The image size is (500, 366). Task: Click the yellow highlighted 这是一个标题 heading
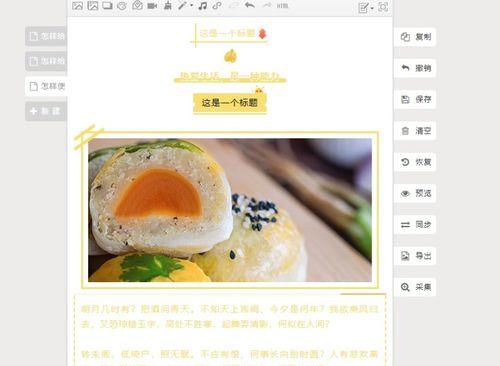click(230, 103)
